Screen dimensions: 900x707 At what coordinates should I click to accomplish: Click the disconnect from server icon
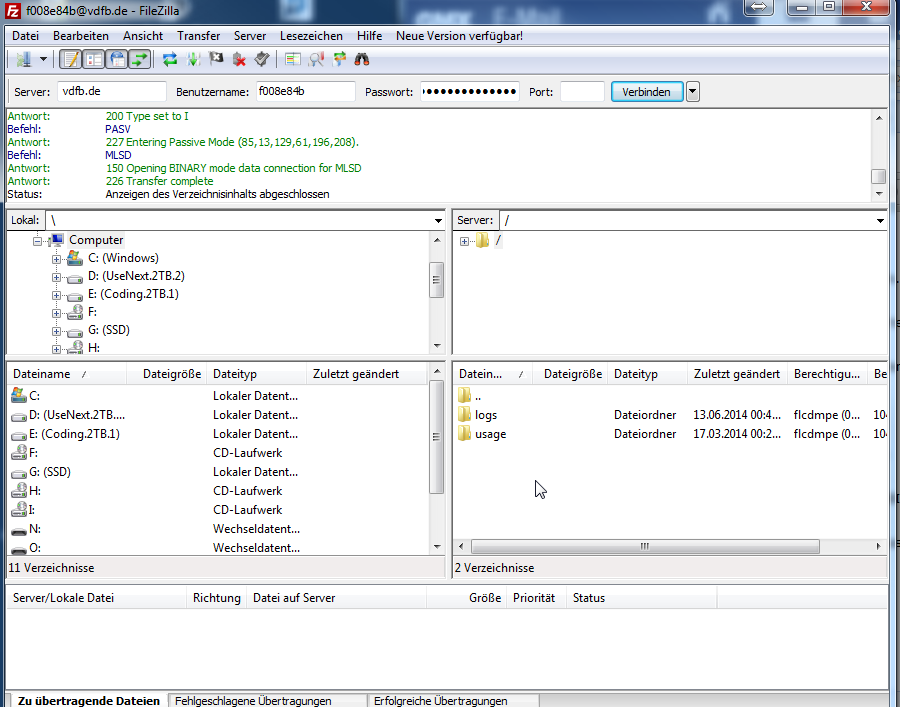tap(239, 60)
